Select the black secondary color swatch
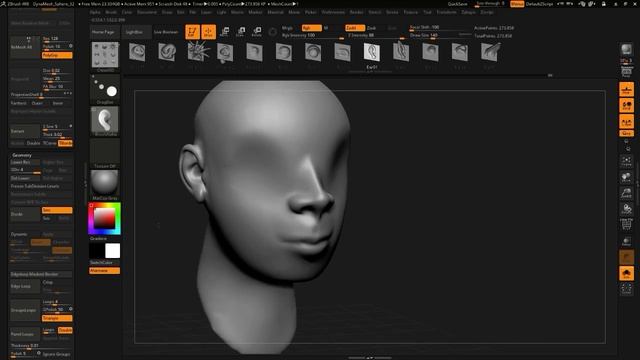This screenshot has height=360, width=640. click(x=97, y=251)
